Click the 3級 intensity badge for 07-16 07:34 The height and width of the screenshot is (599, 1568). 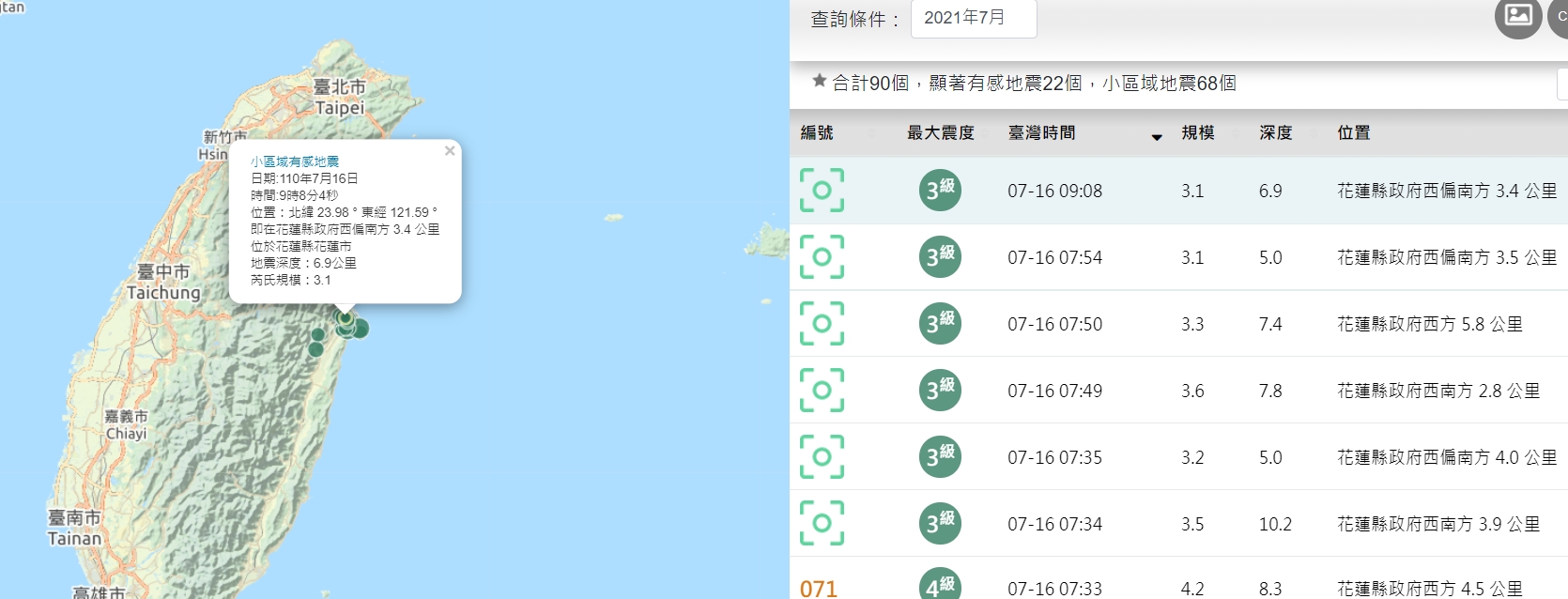tap(940, 524)
